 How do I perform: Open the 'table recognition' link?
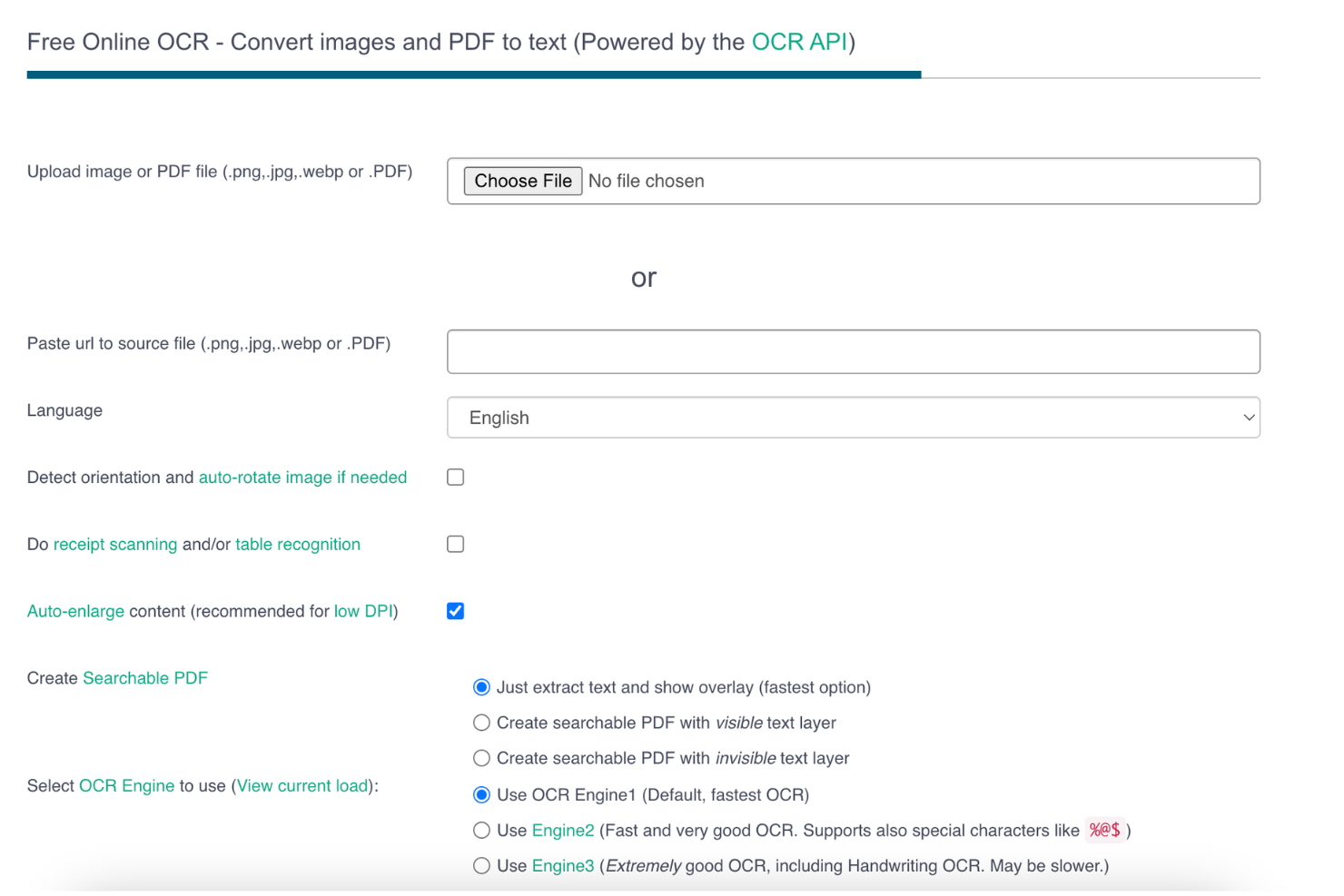pyautogui.click(x=298, y=544)
